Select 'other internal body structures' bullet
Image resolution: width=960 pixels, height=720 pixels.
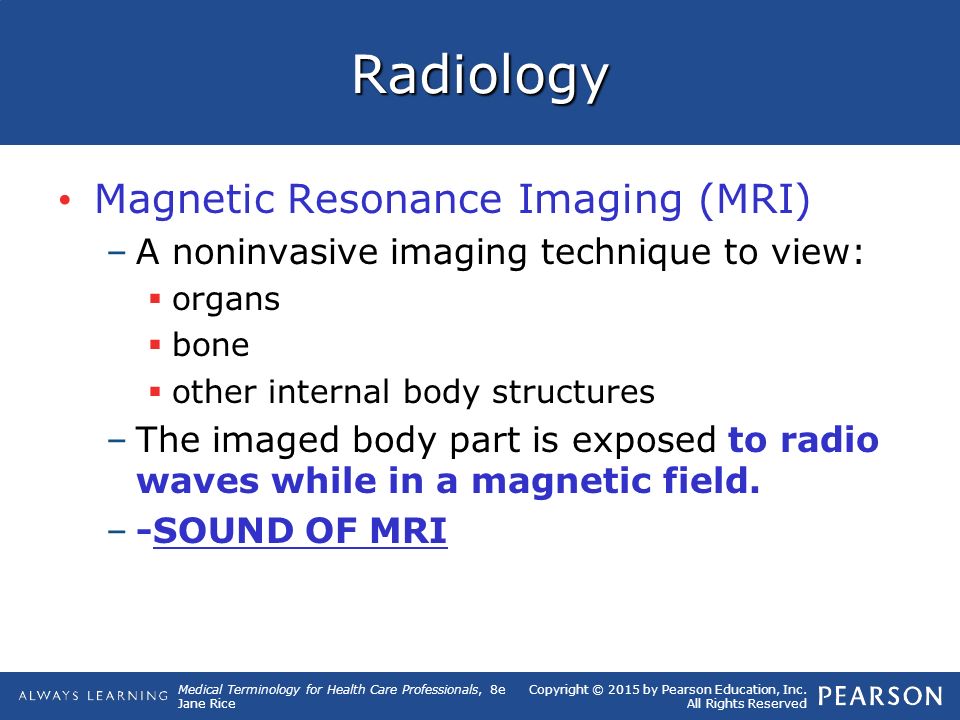coord(413,392)
